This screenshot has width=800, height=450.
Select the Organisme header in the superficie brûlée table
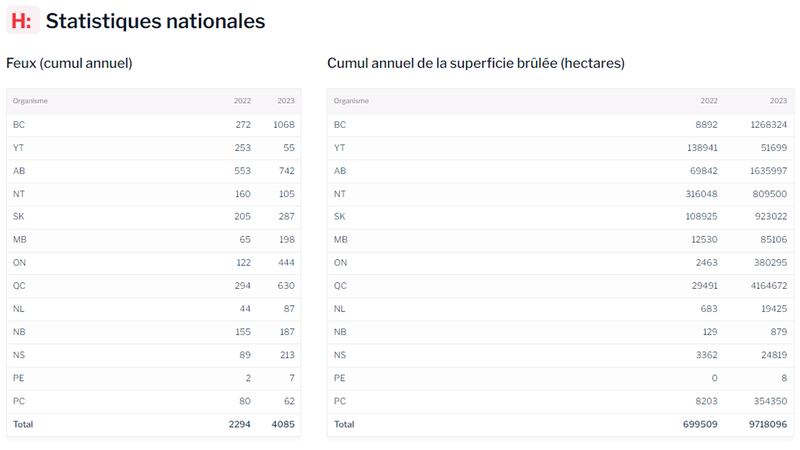tap(351, 101)
